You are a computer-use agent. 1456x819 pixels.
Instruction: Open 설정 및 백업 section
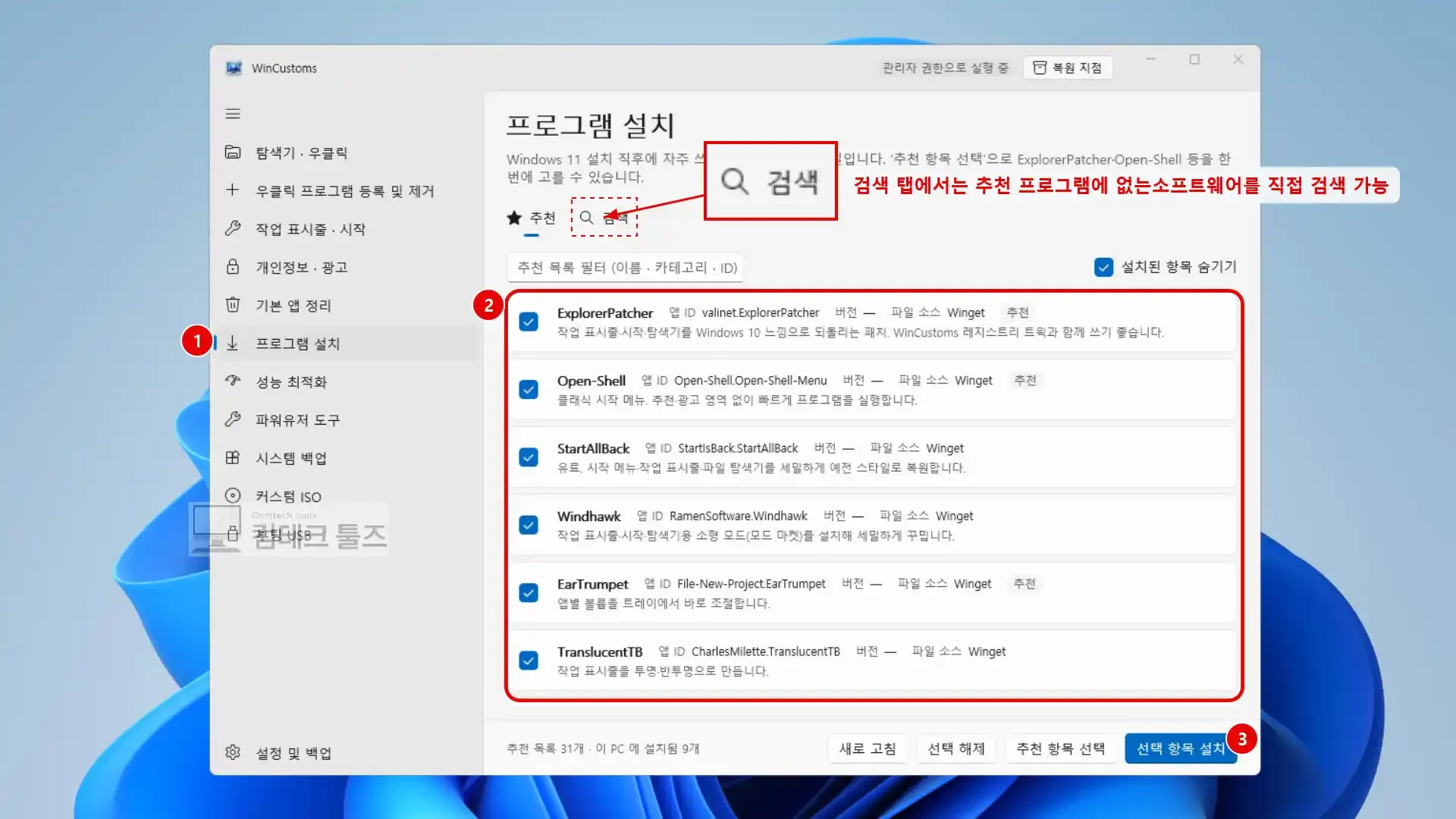point(347,752)
